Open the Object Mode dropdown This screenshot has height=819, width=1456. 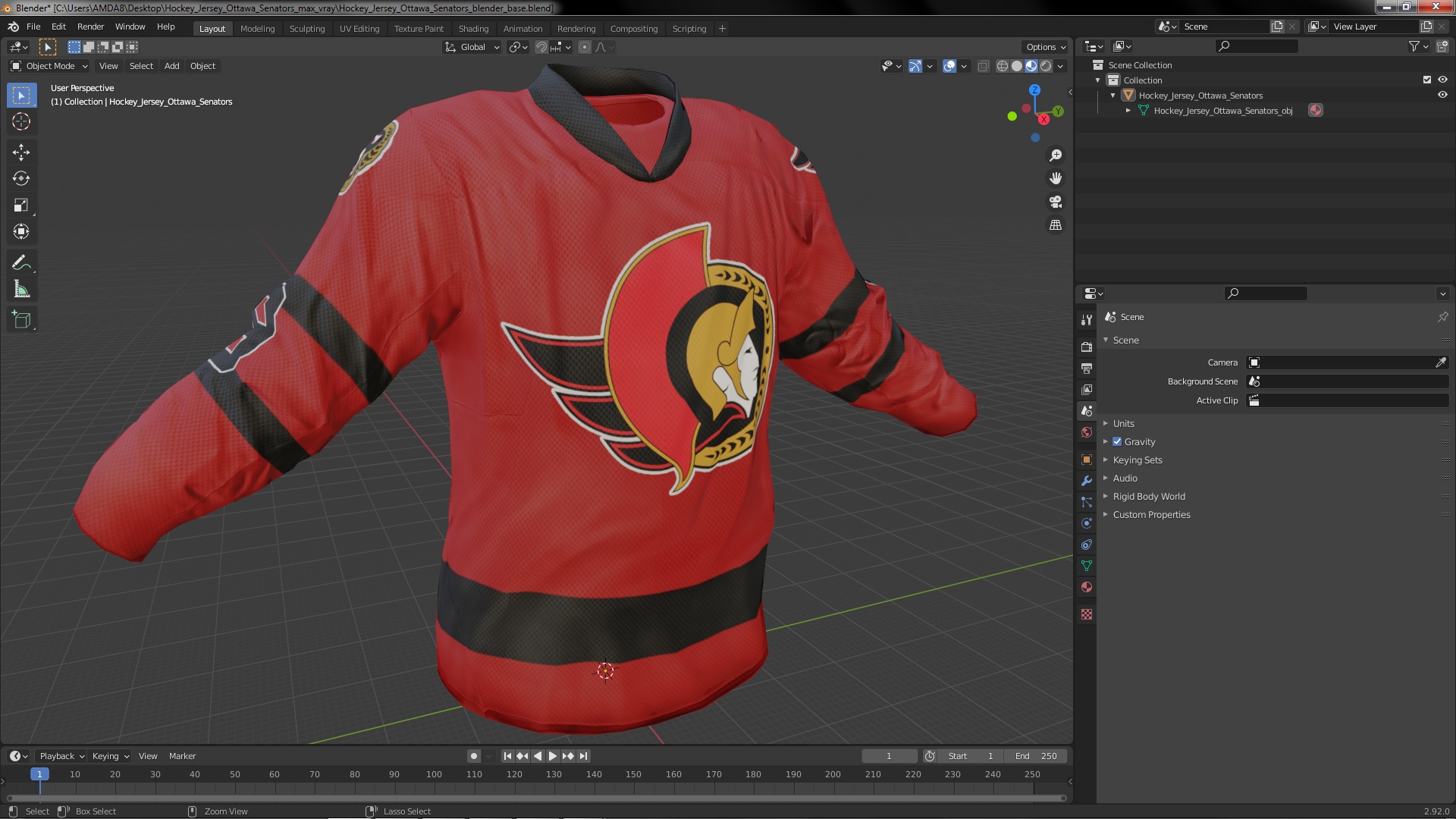coord(49,66)
